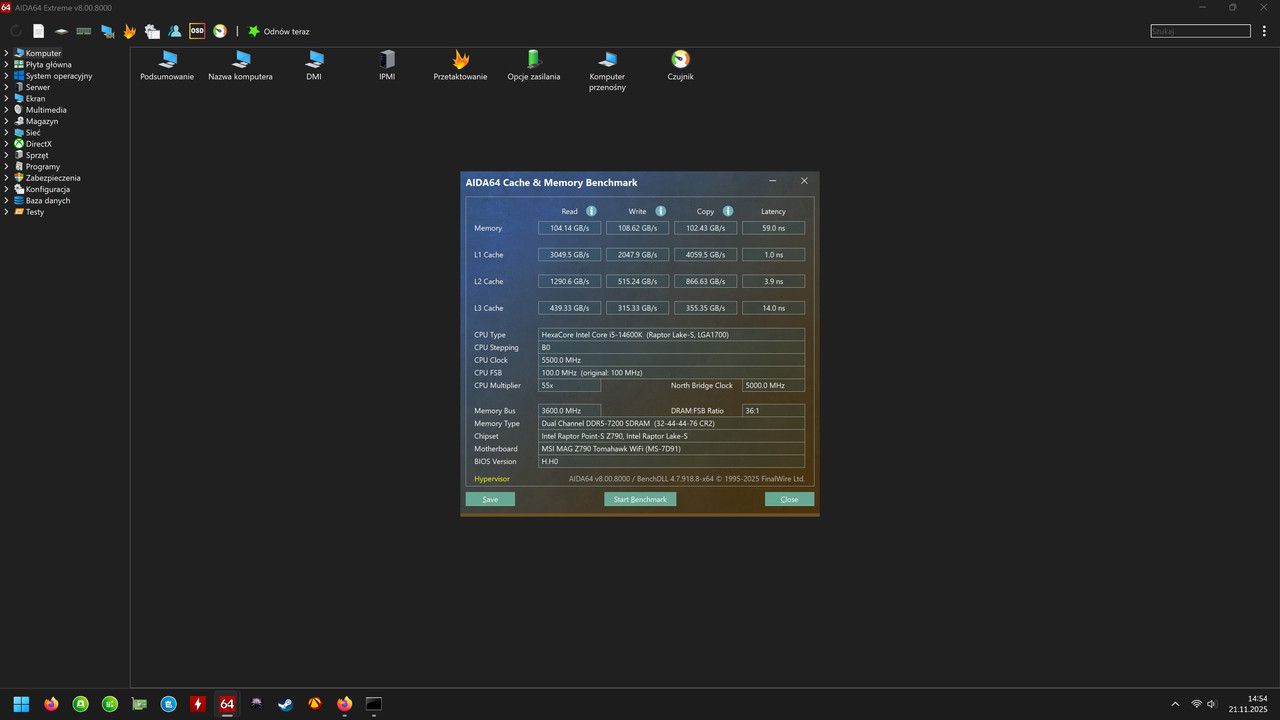Select Konfiguracja in the sidebar tree
Viewport: 1280px width, 720px height.
click(47, 189)
